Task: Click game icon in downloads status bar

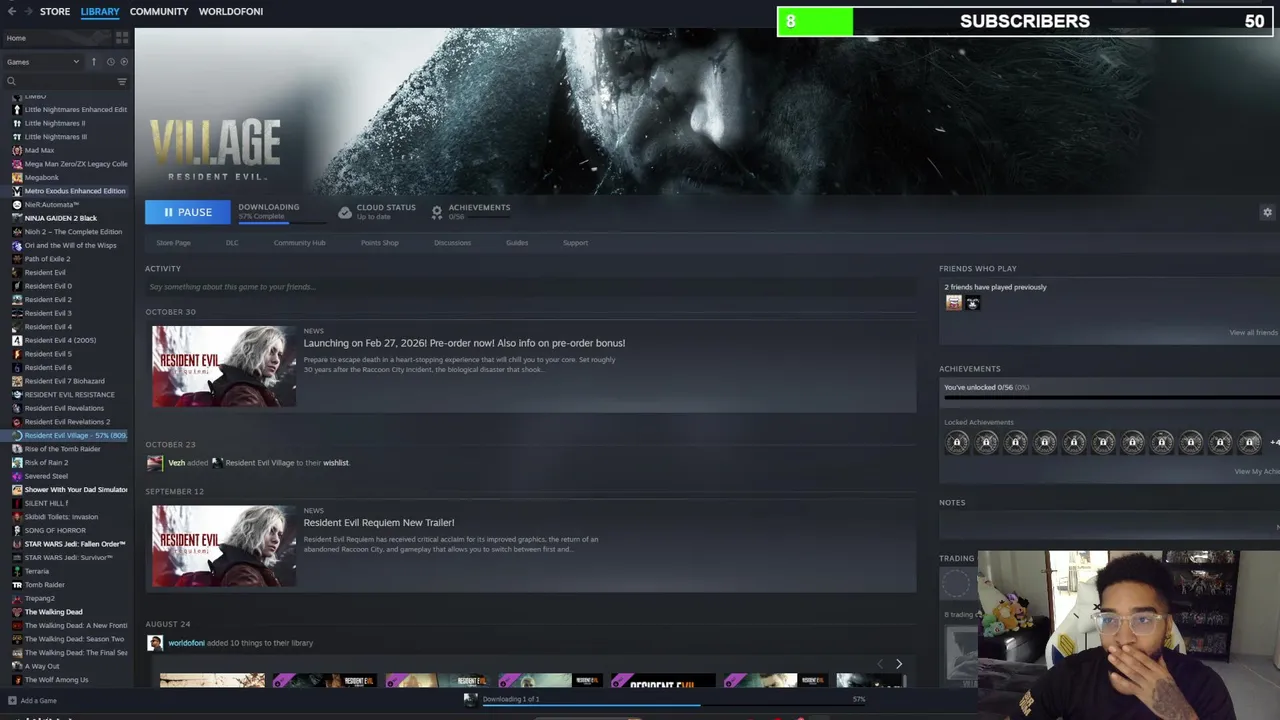Action: 470,699
